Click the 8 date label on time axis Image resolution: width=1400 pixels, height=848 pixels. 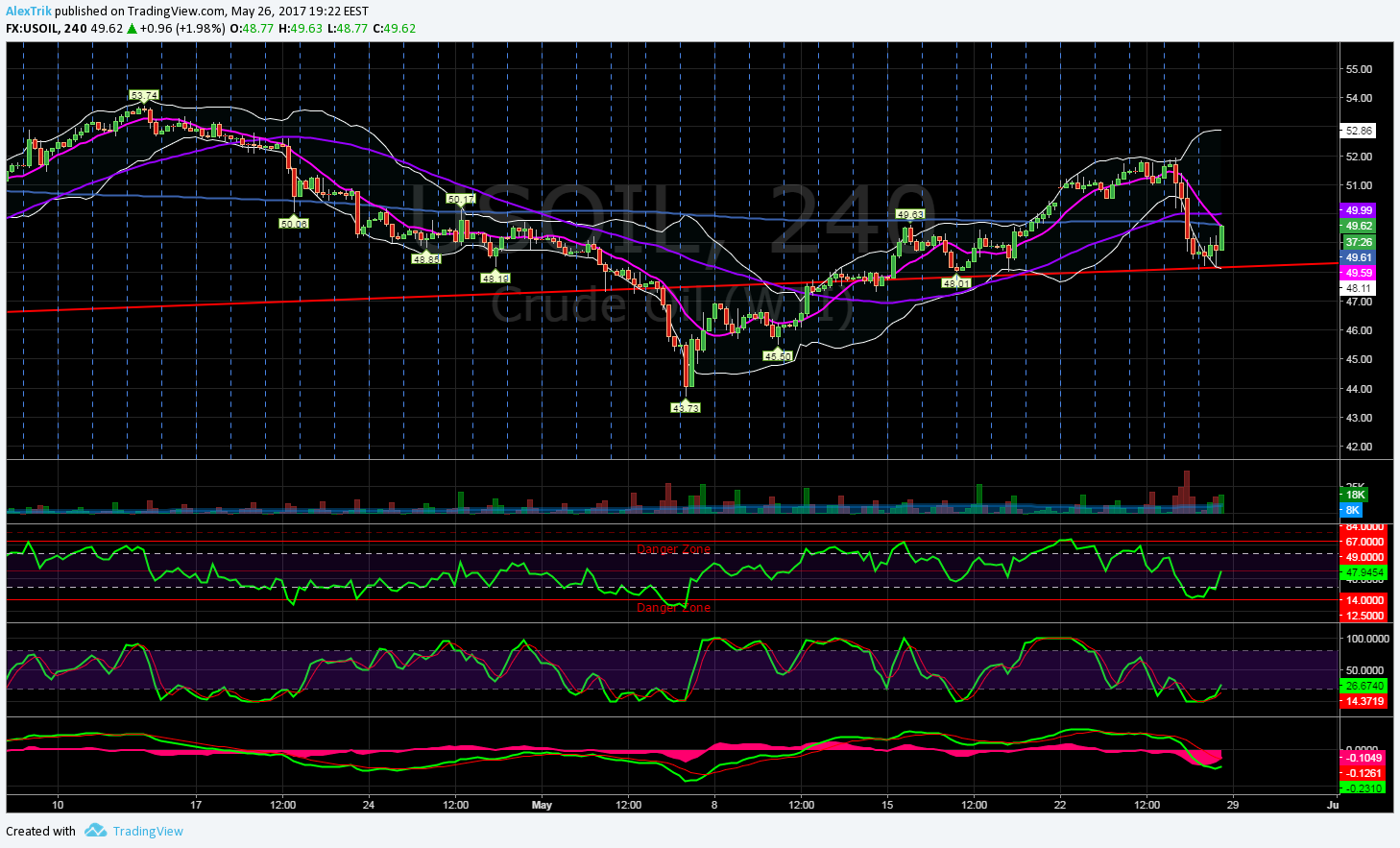tap(714, 805)
